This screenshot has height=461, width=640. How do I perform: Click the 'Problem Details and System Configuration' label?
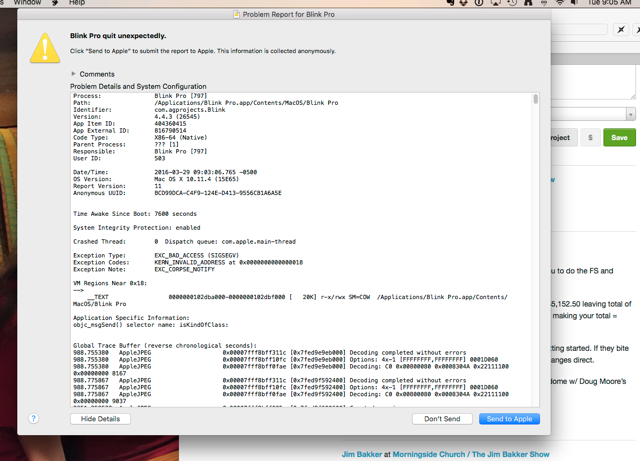(138, 86)
